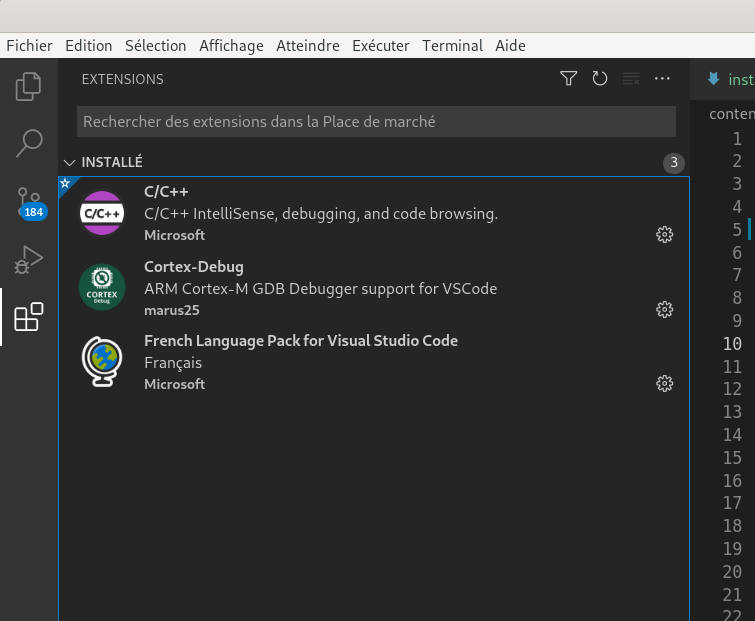Image resolution: width=755 pixels, height=621 pixels.
Task: Open the Fichier menu
Action: [29, 46]
